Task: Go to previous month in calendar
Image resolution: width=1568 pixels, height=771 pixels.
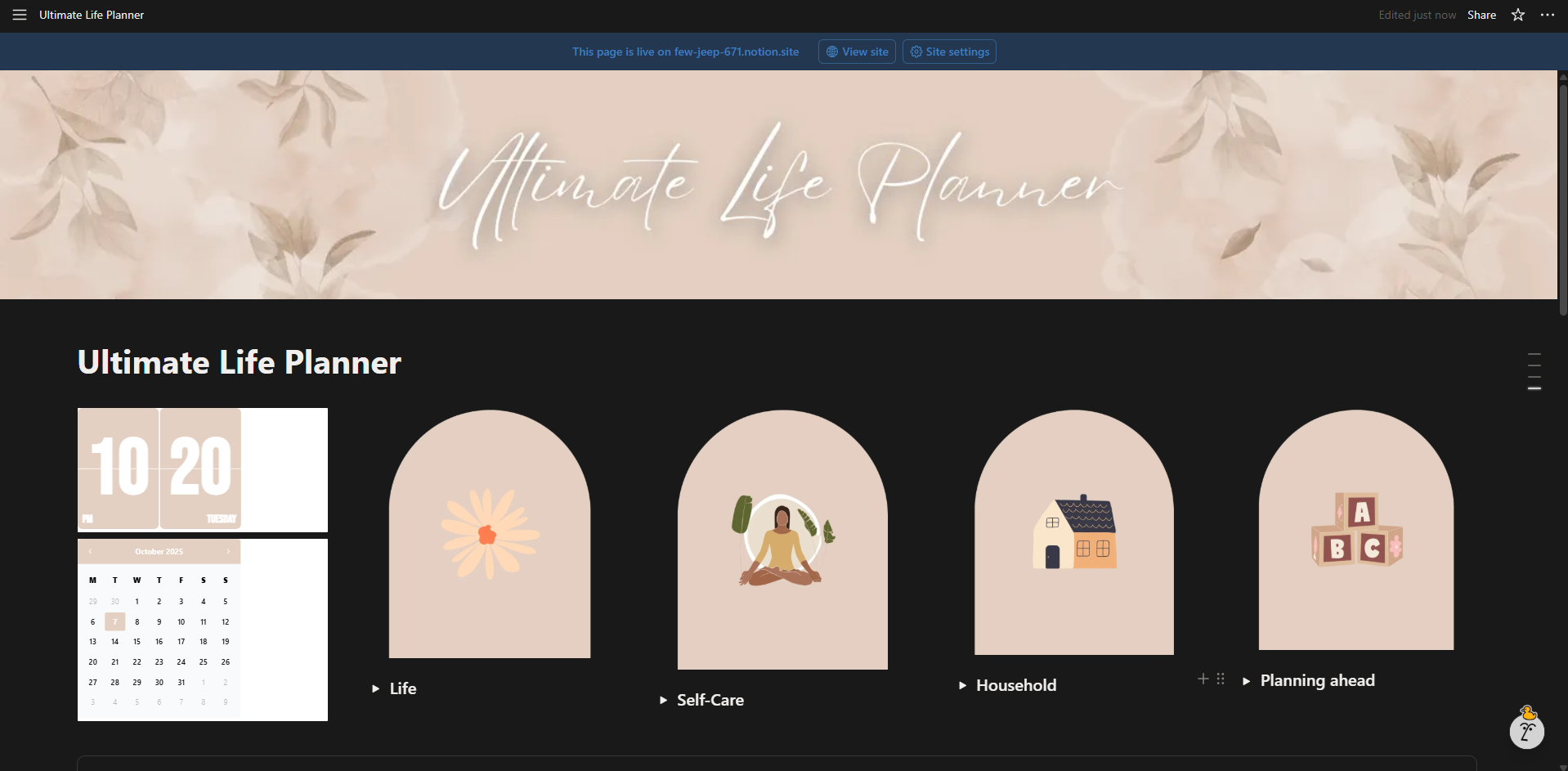Action: point(90,552)
